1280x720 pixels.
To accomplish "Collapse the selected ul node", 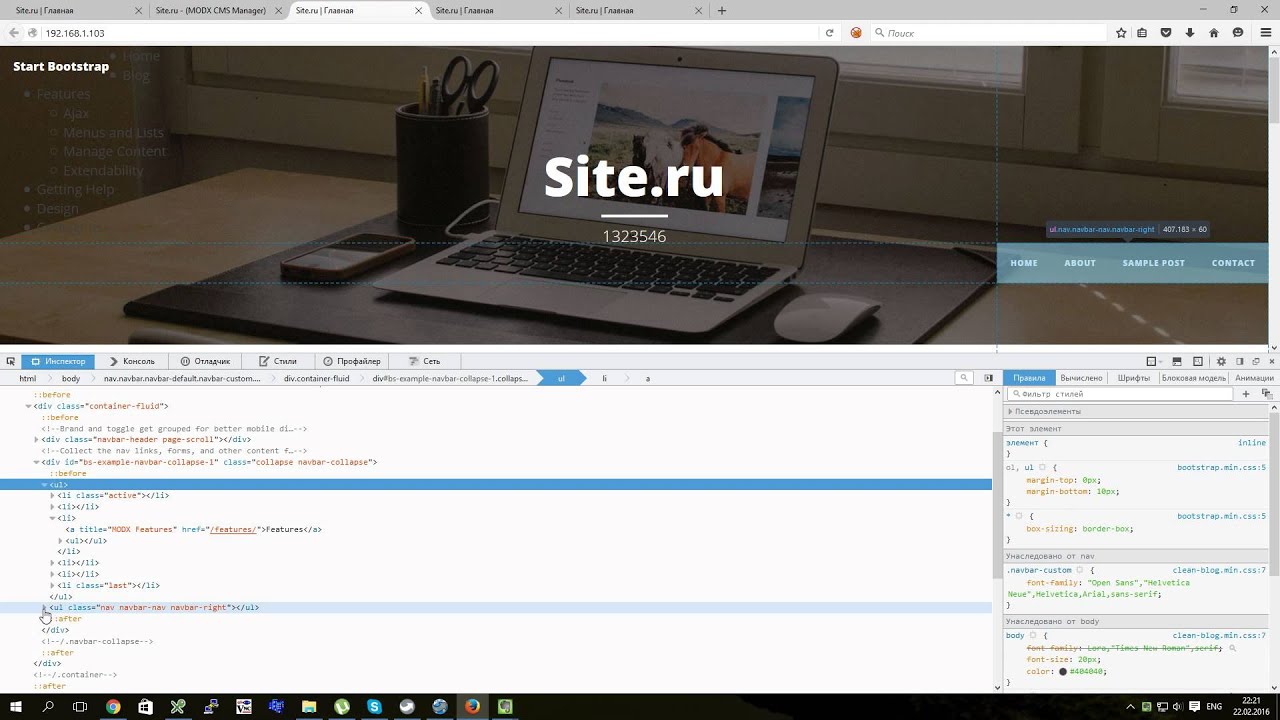I will click(44, 484).
